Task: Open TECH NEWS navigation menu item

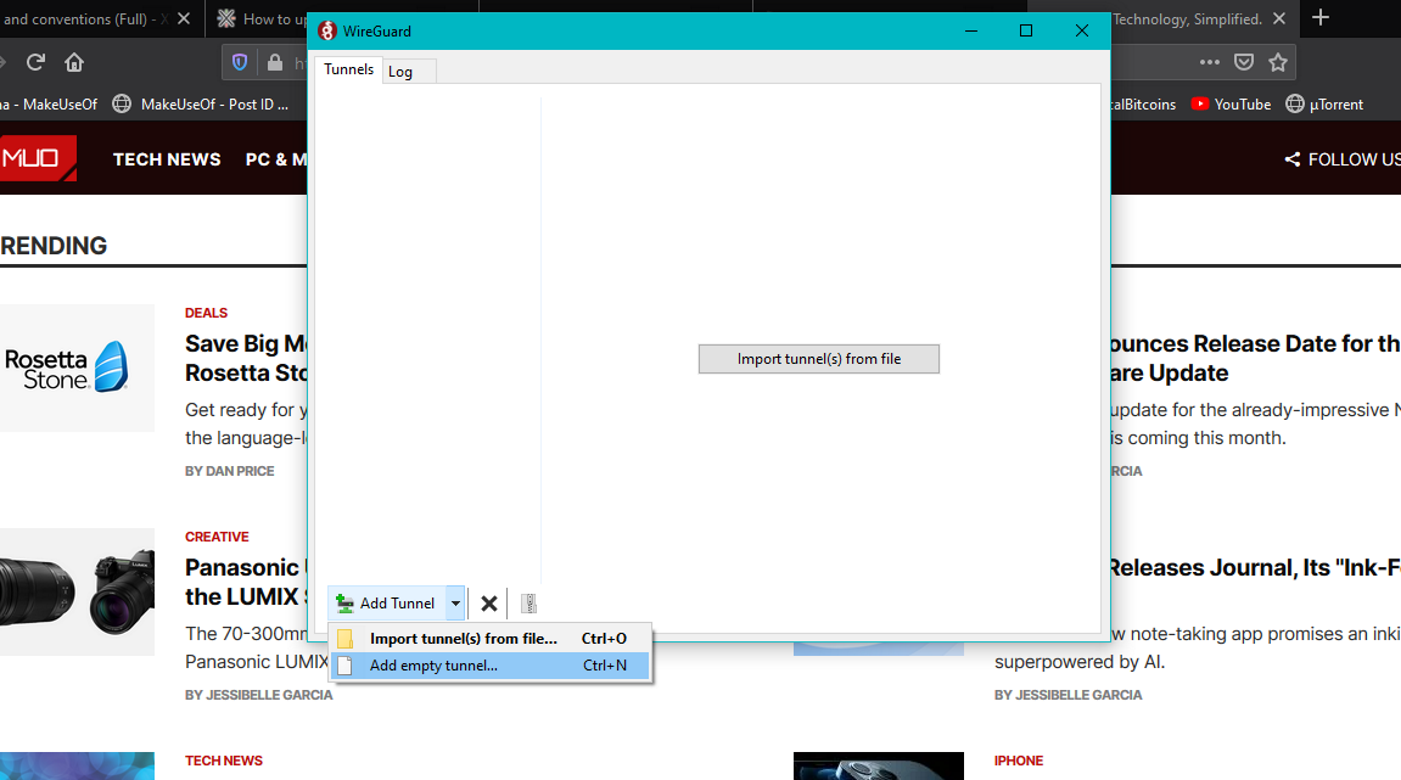Action: click(x=167, y=159)
